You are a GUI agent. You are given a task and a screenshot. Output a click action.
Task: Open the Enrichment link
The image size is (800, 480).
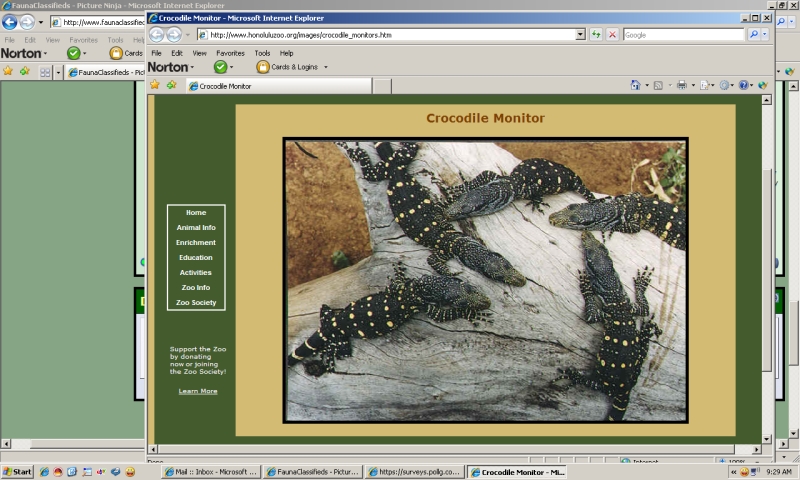click(196, 242)
